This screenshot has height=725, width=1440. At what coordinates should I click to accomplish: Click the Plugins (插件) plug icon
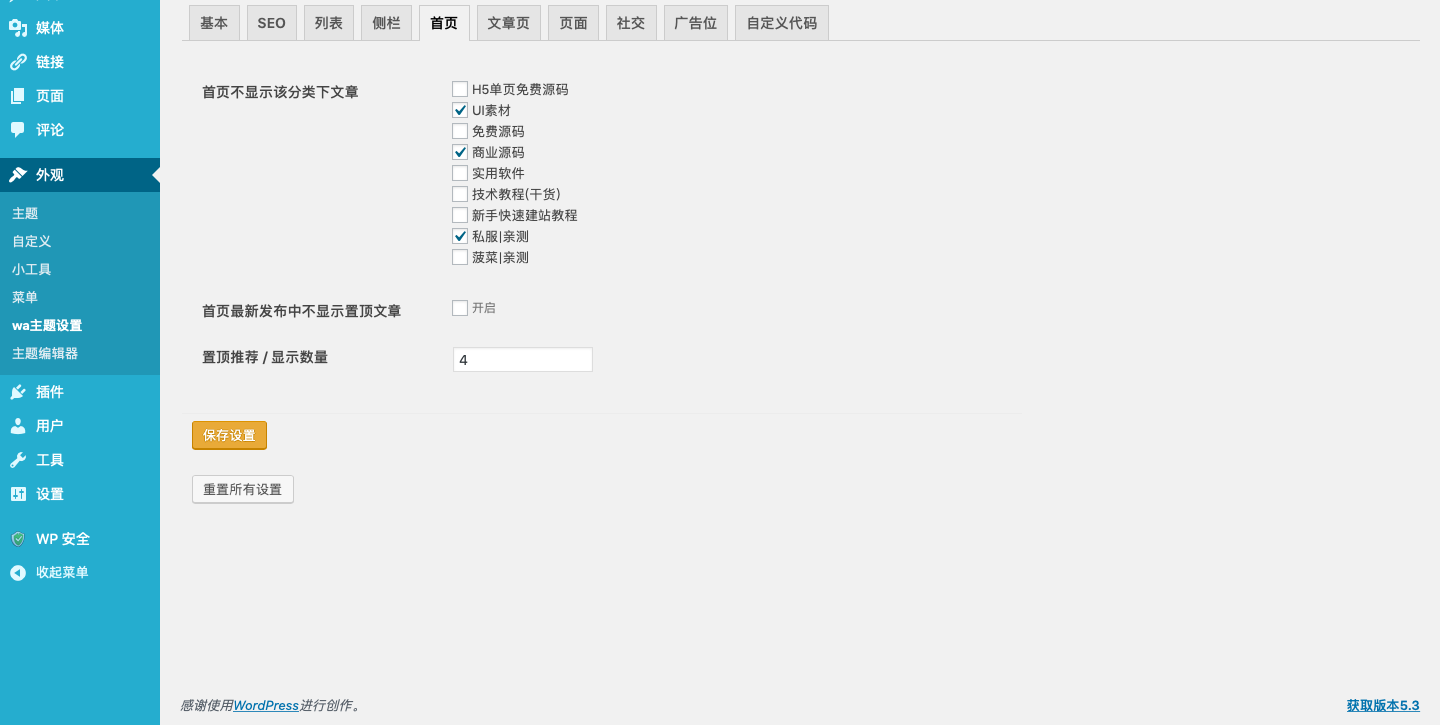pyautogui.click(x=18, y=392)
